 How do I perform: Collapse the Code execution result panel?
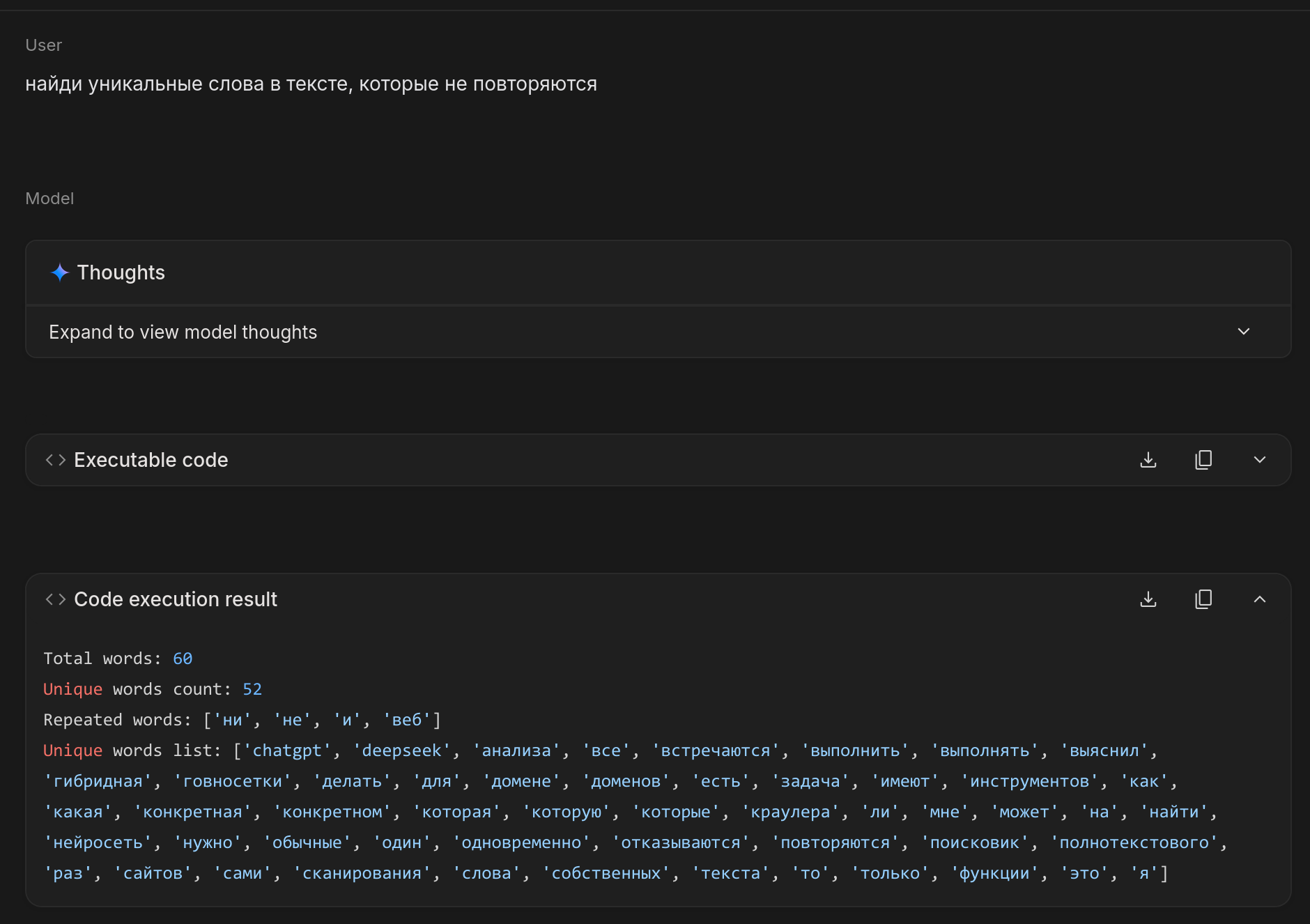(x=1259, y=599)
